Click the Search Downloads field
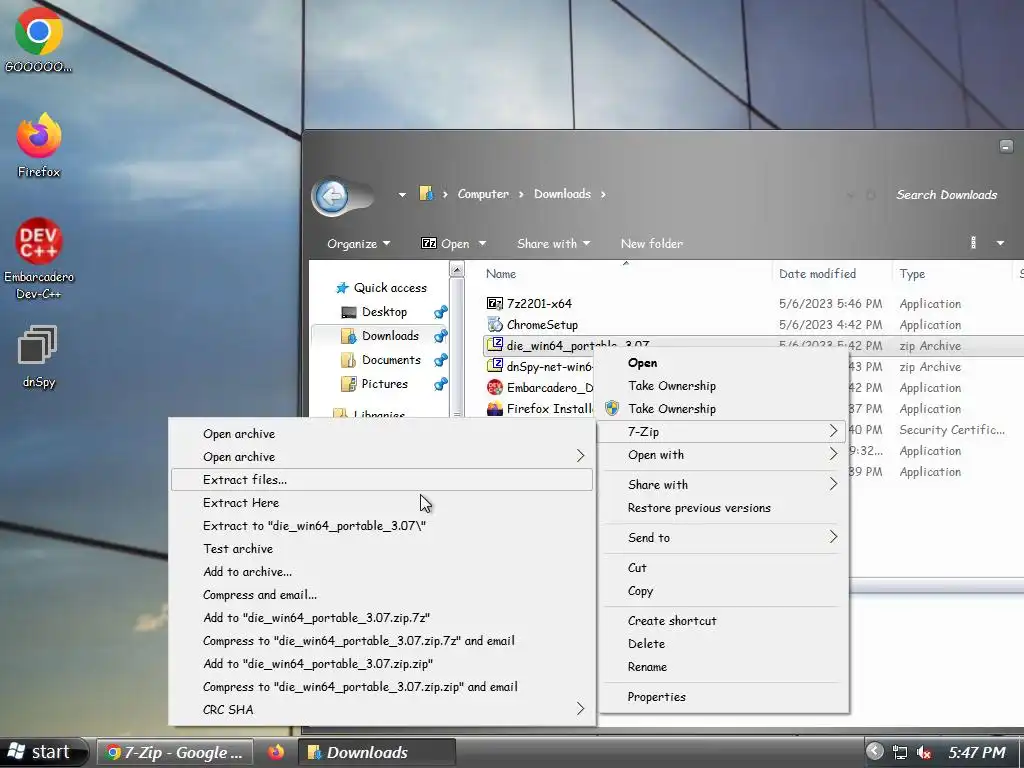1024x768 pixels. pyautogui.click(x=946, y=195)
